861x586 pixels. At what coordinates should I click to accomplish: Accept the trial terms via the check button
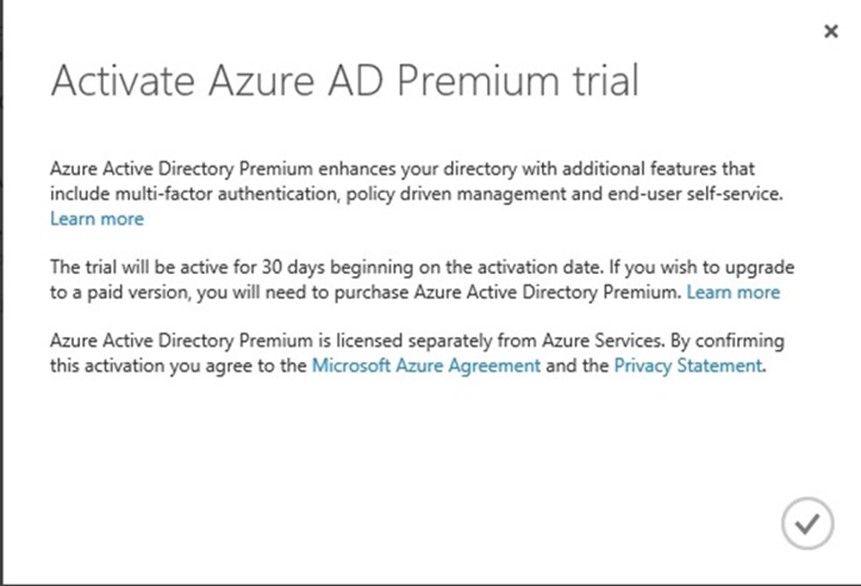tap(807, 523)
